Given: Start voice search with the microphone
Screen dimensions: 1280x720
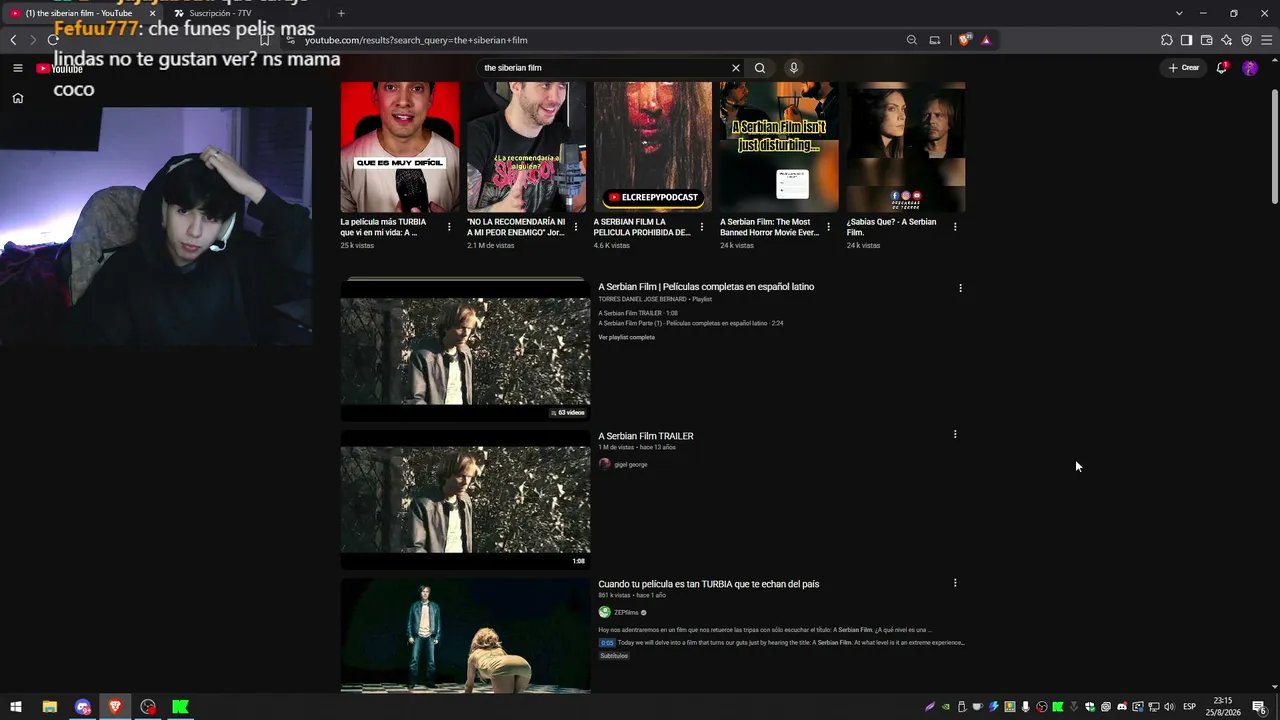Looking at the screenshot, I should (794, 68).
